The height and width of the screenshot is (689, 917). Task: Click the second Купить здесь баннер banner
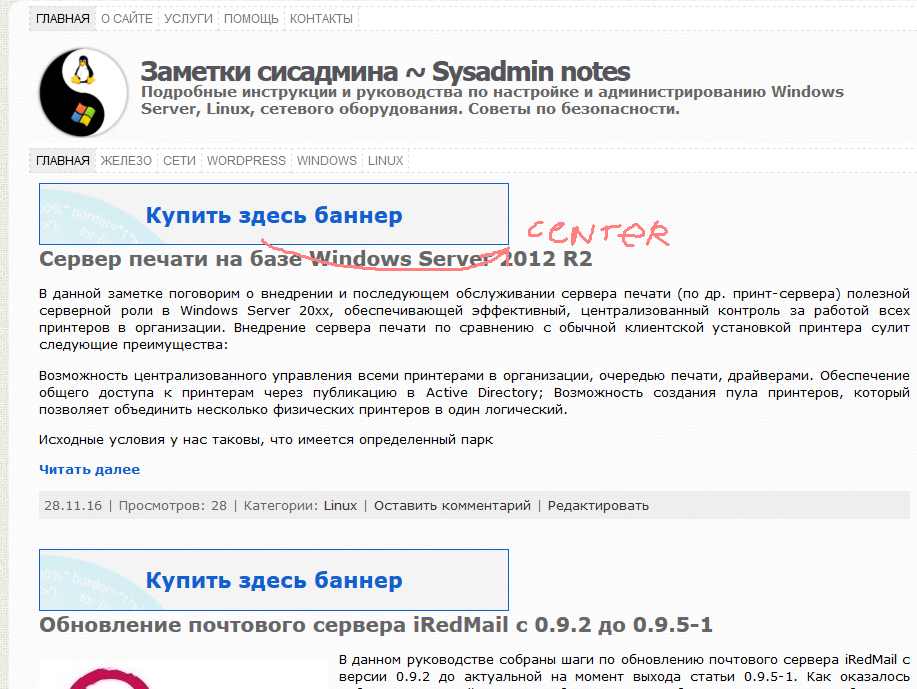pyautogui.click(x=274, y=580)
